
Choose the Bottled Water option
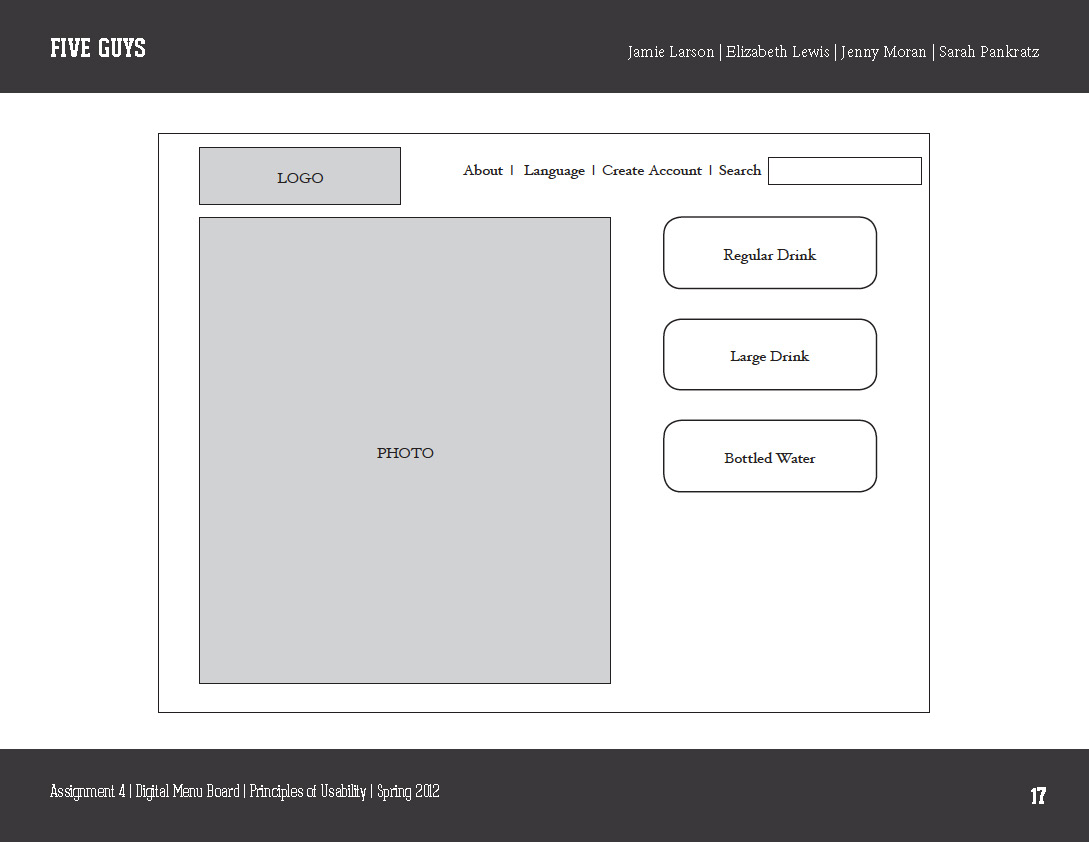(769, 457)
